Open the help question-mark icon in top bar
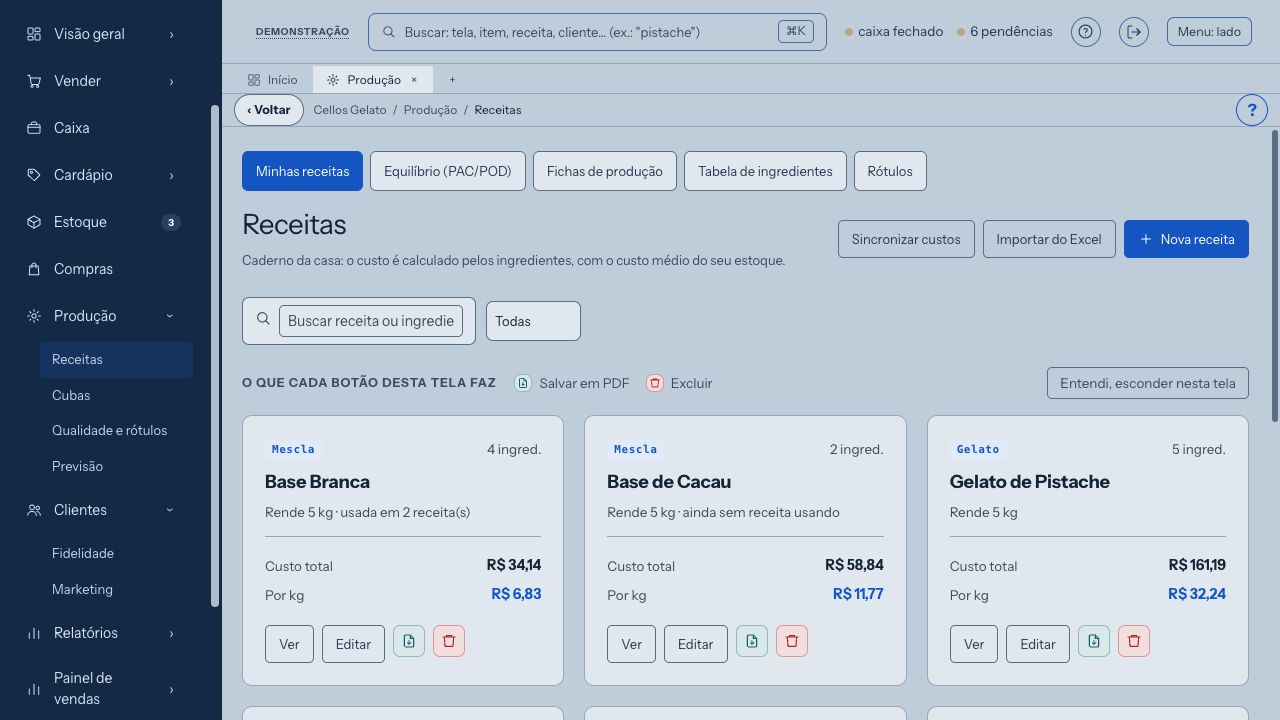Image resolution: width=1280 pixels, height=720 pixels. 1086,32
